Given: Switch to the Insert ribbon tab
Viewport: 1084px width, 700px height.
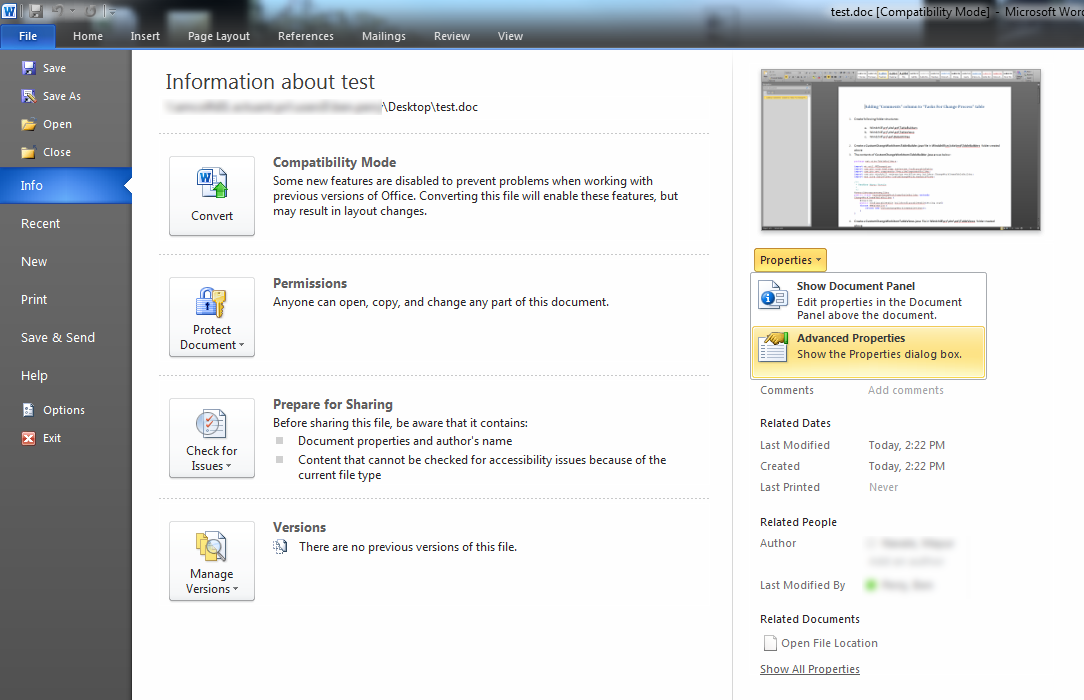Looking at the screenshot, I should (145, 36).
